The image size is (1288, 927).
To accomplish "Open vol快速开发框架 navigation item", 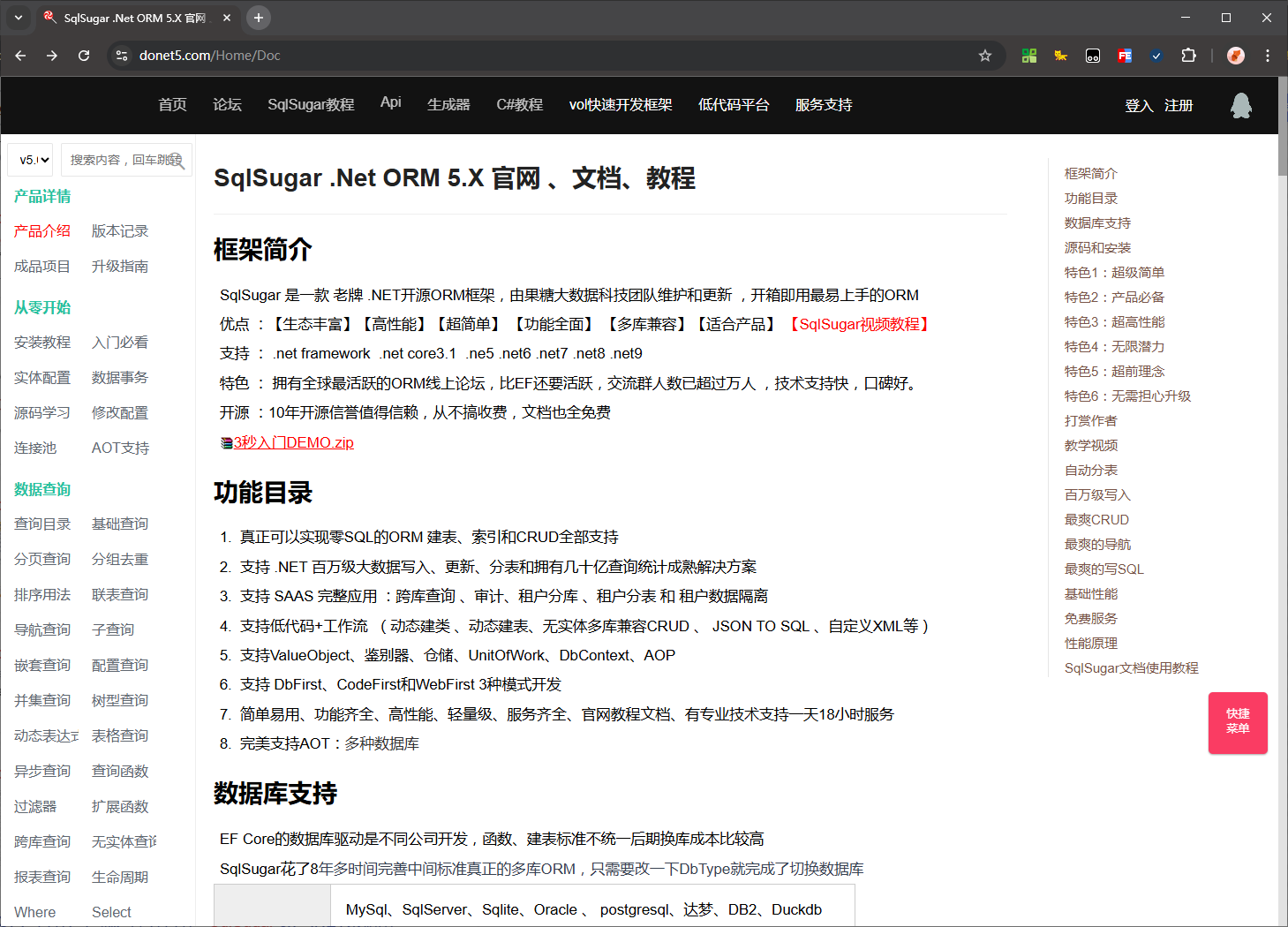I will (621, 105).
